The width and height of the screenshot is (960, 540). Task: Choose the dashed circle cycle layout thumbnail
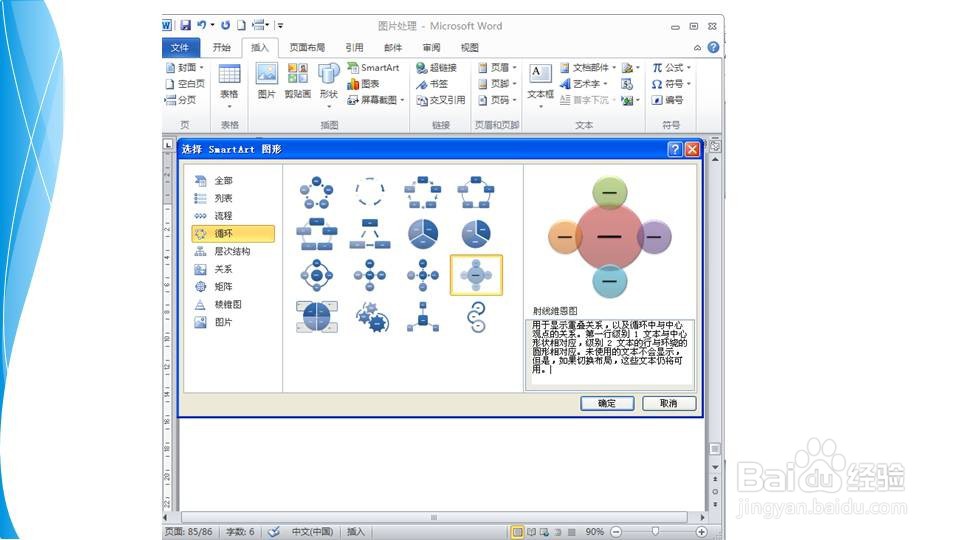click(370, 192)
